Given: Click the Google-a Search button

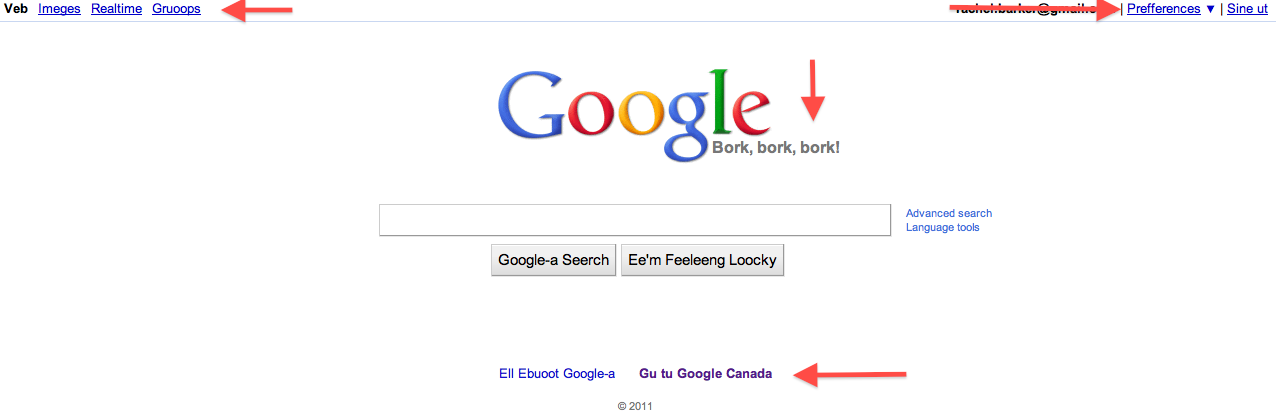Looking at the screenshot, I should point(553,260).
